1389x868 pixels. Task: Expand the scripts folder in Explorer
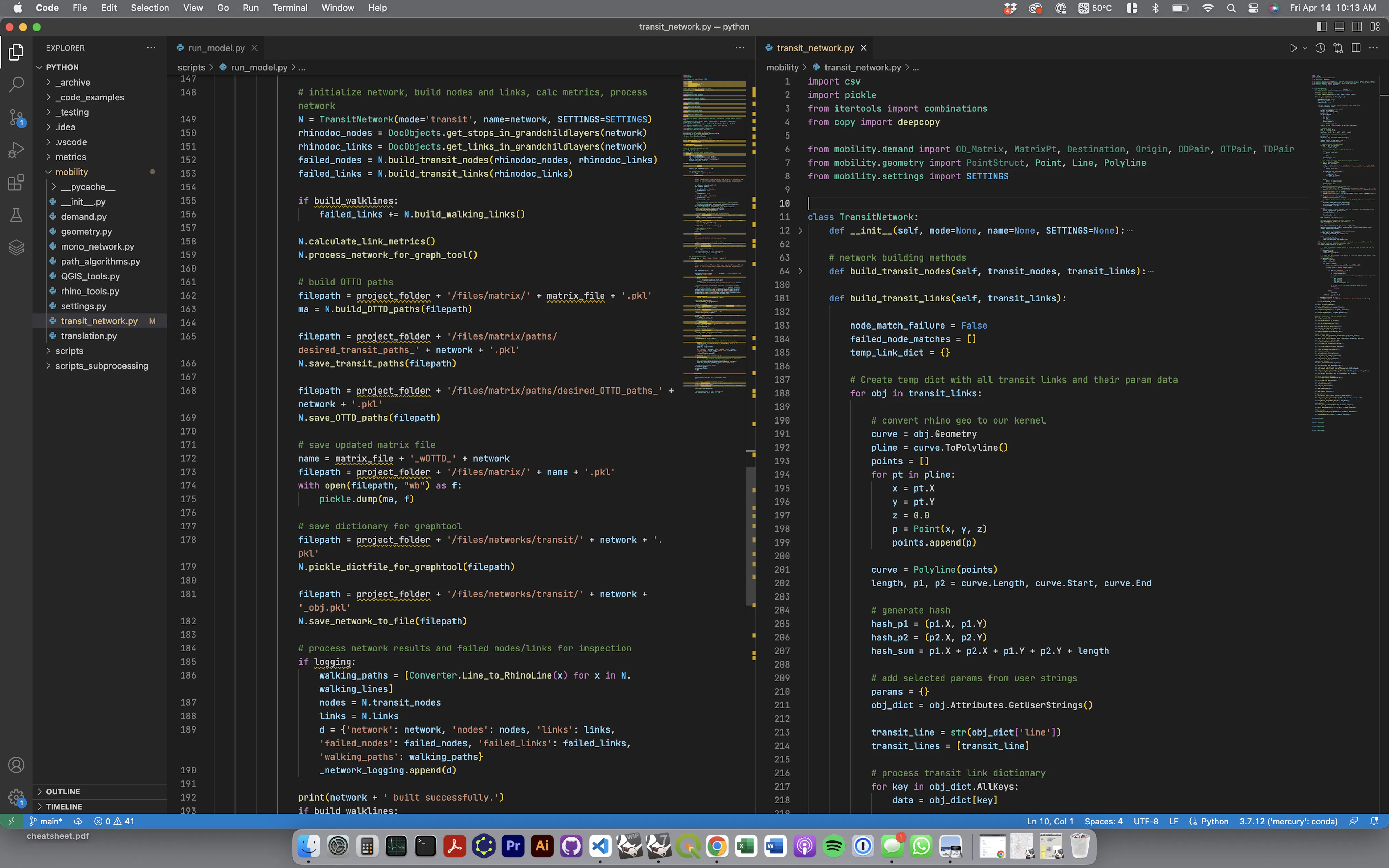(x=69, y=351)
